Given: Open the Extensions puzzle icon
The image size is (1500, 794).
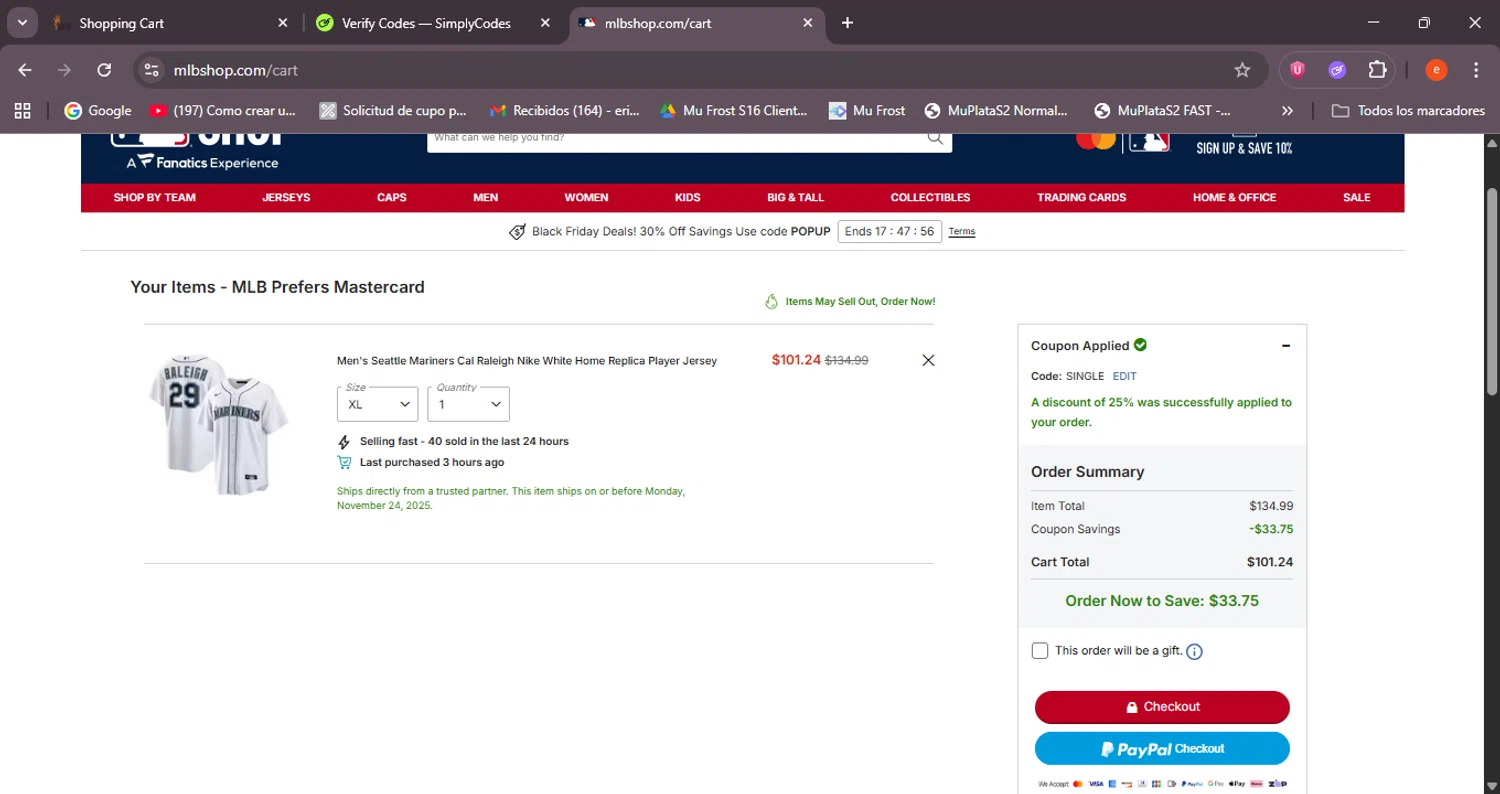Looking at the screenshot, I should 1377,70.
